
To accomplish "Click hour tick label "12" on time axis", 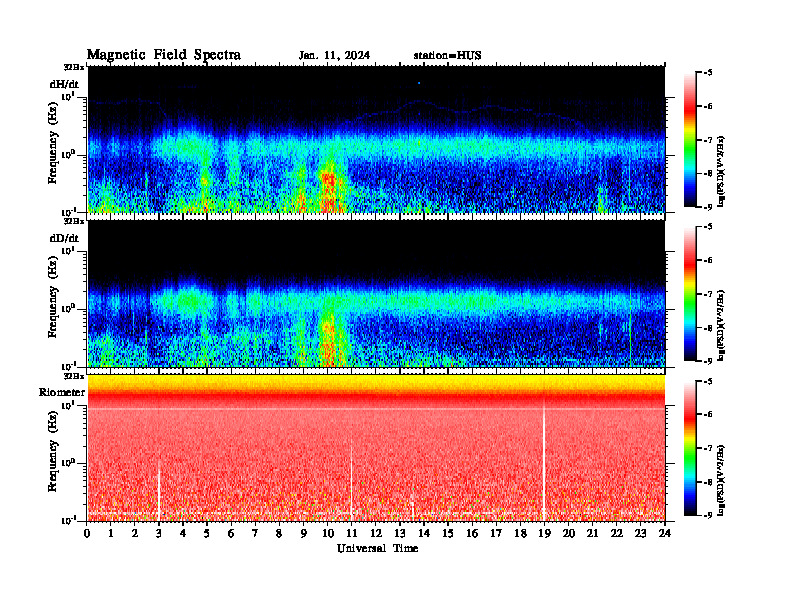I will pyautogui.click(x=376, y=533).
